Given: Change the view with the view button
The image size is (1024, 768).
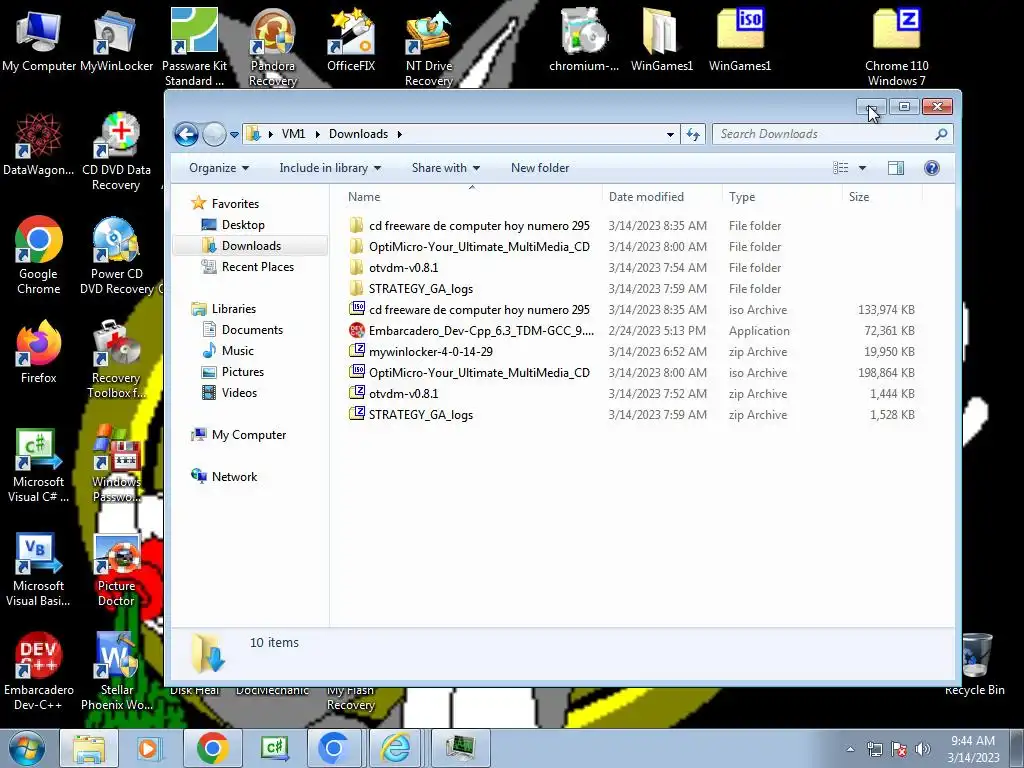Looking at the screenshot, I should [840, 168].
